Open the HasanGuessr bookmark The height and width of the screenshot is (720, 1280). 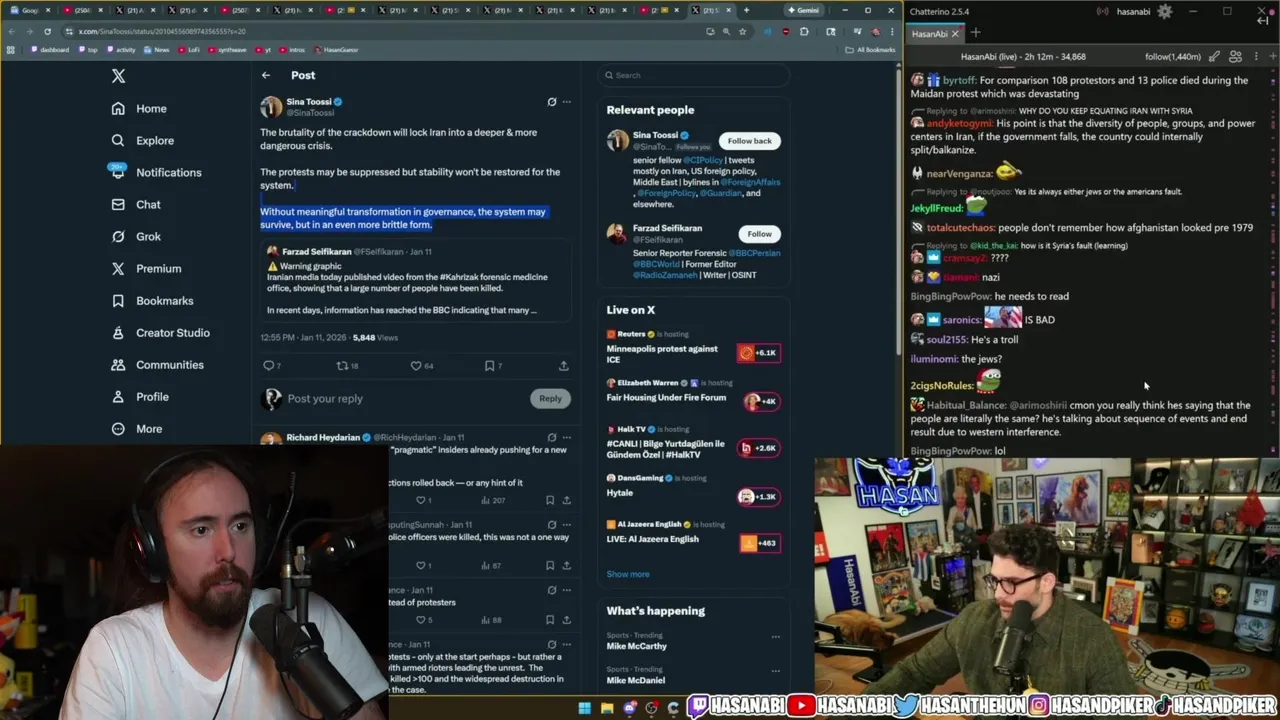(336, 49)
